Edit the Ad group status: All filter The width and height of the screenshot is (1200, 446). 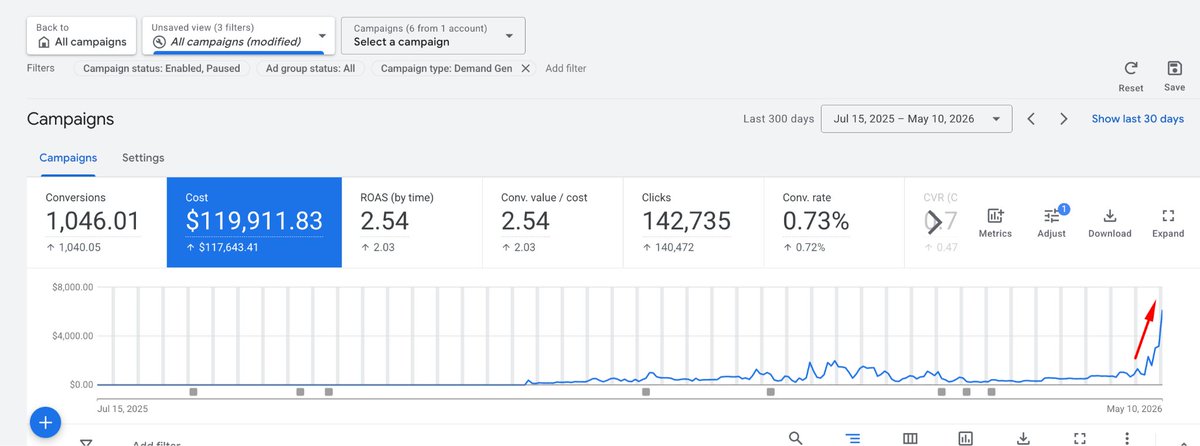tap(310, 69)
